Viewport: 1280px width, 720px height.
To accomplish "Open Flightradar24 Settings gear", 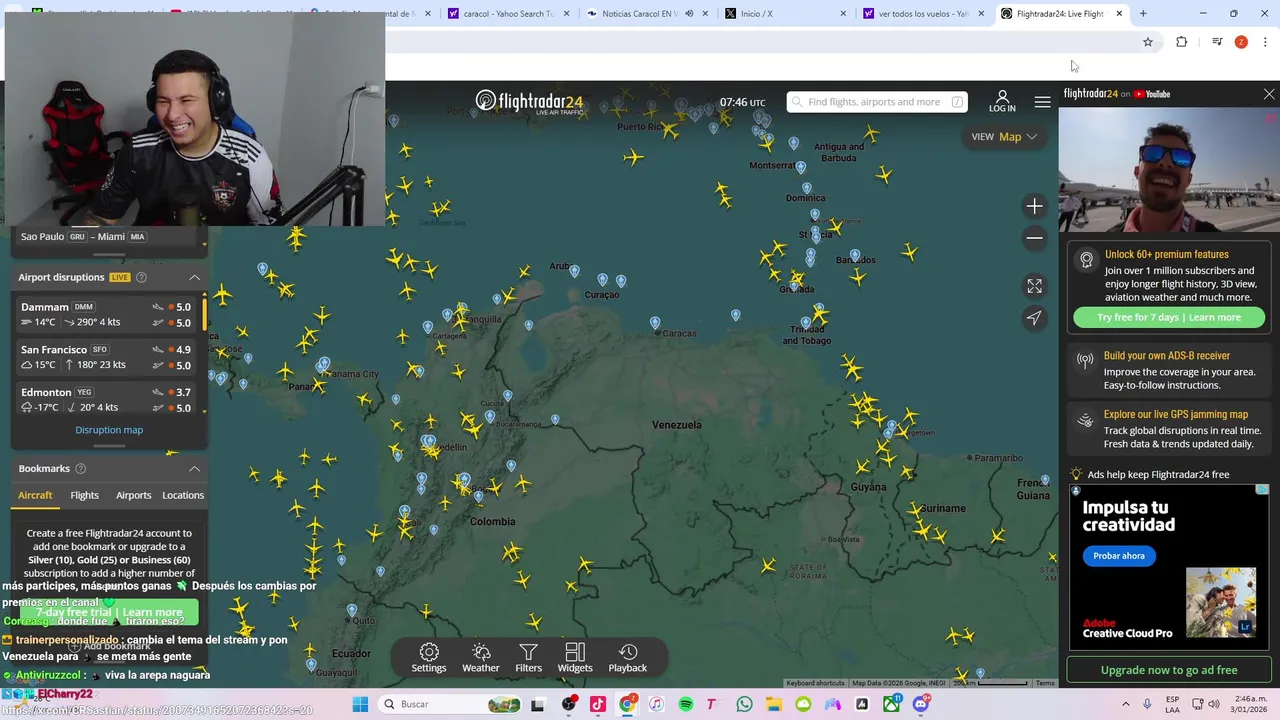I will [428, 658].
